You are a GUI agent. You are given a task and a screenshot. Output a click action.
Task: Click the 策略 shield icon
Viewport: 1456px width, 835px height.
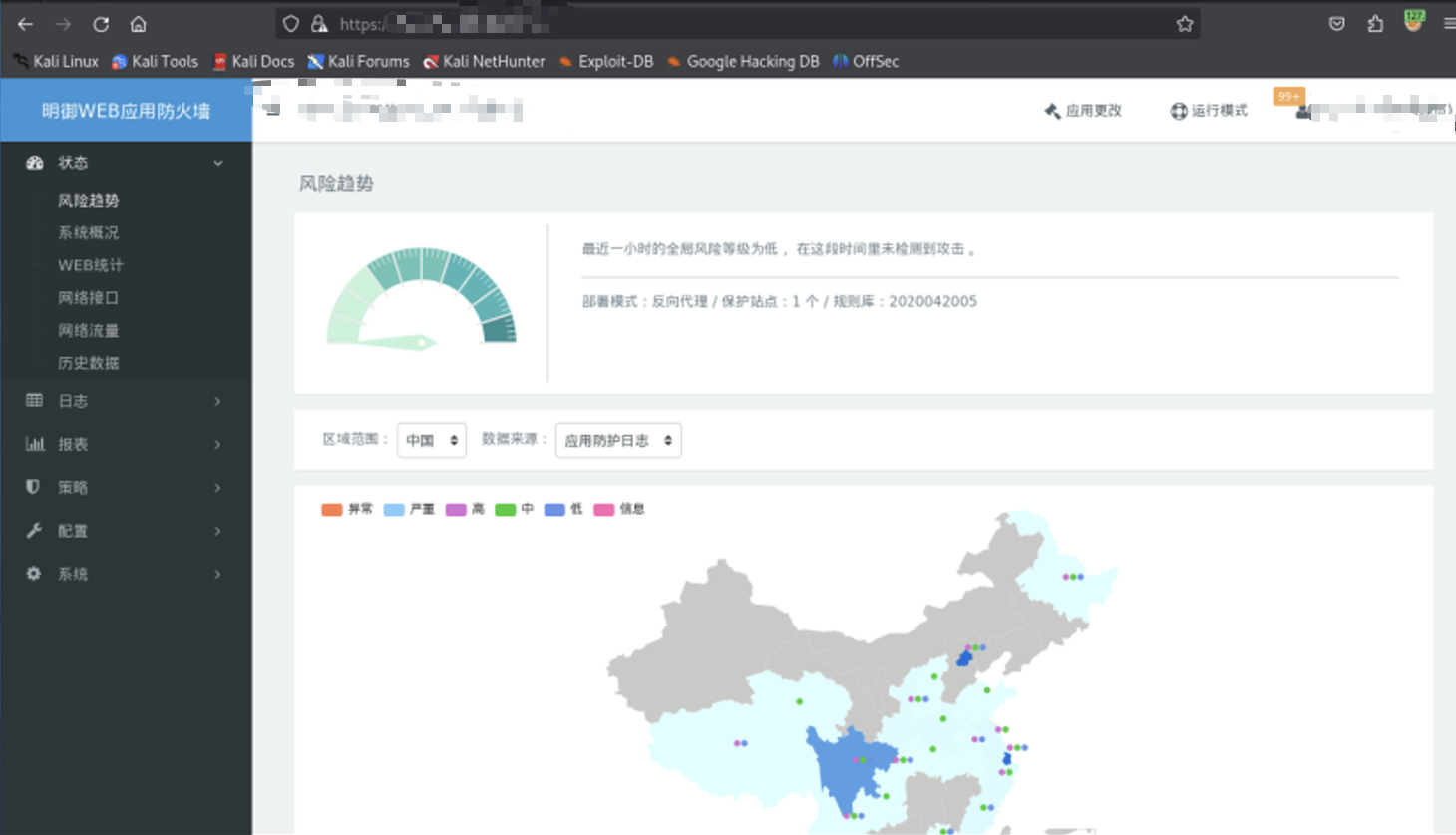point(33,487)
